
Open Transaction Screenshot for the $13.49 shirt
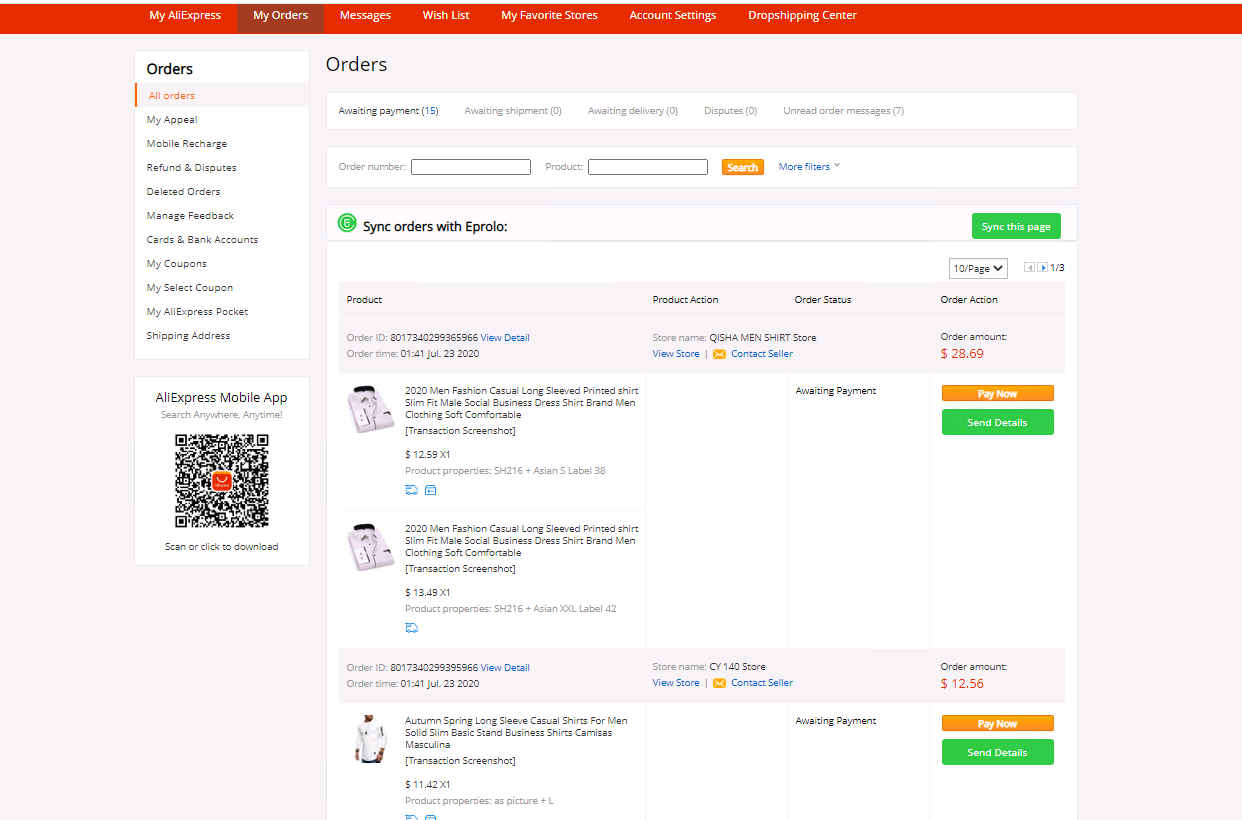tap(460, 569)
